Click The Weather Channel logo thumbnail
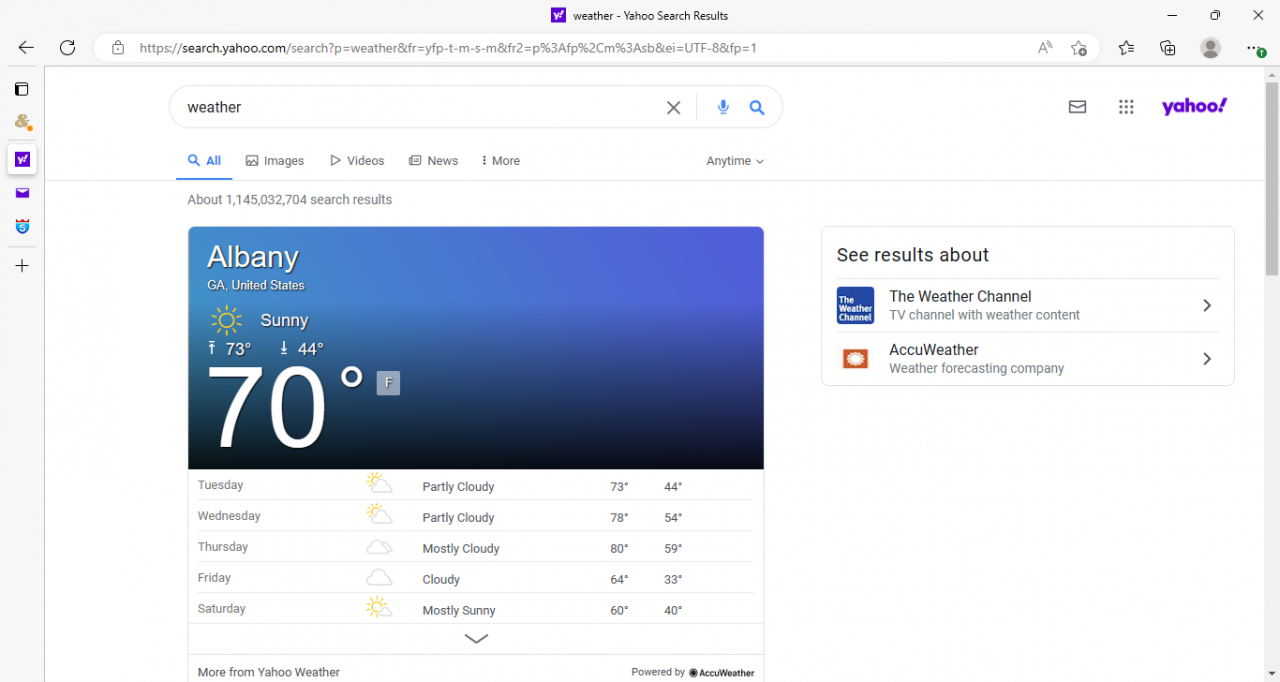Screen dimensions: 1280x682 (x=855, y=305)
